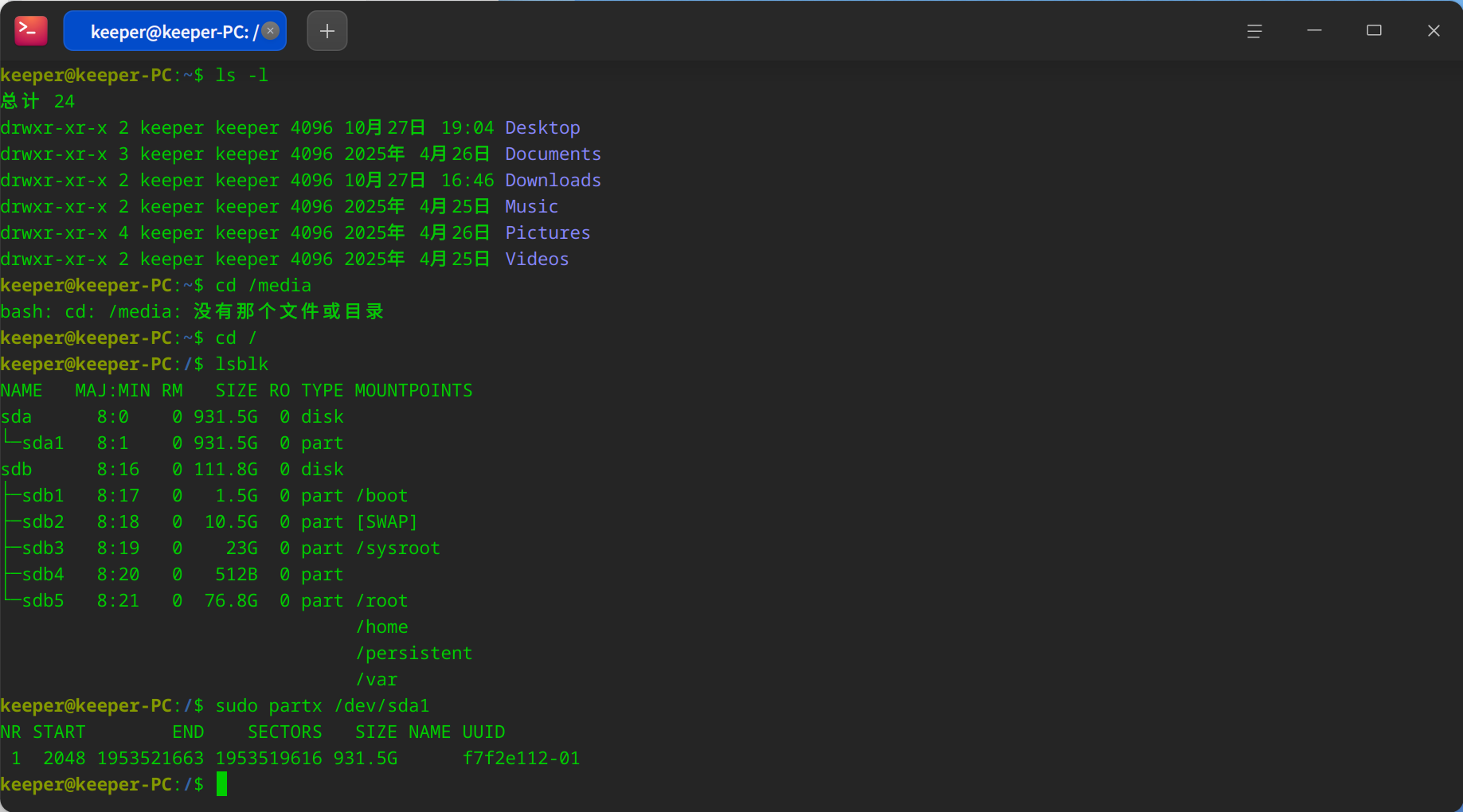
Task: Open a new terminal tab with plus
Action: 327,31
